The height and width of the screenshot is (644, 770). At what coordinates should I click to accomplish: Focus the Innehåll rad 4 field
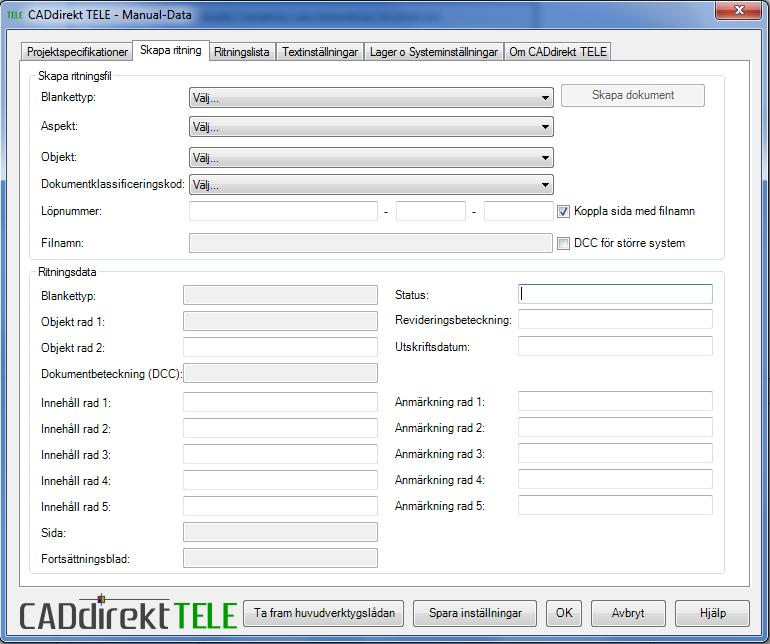[x=280, y=480]
